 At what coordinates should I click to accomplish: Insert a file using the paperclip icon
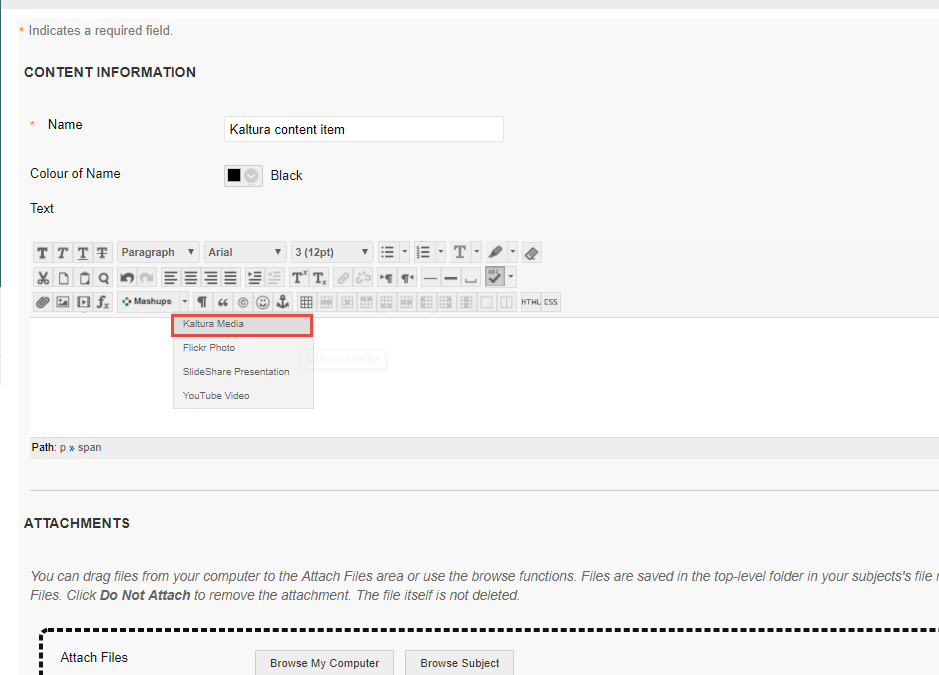[42, 302]
